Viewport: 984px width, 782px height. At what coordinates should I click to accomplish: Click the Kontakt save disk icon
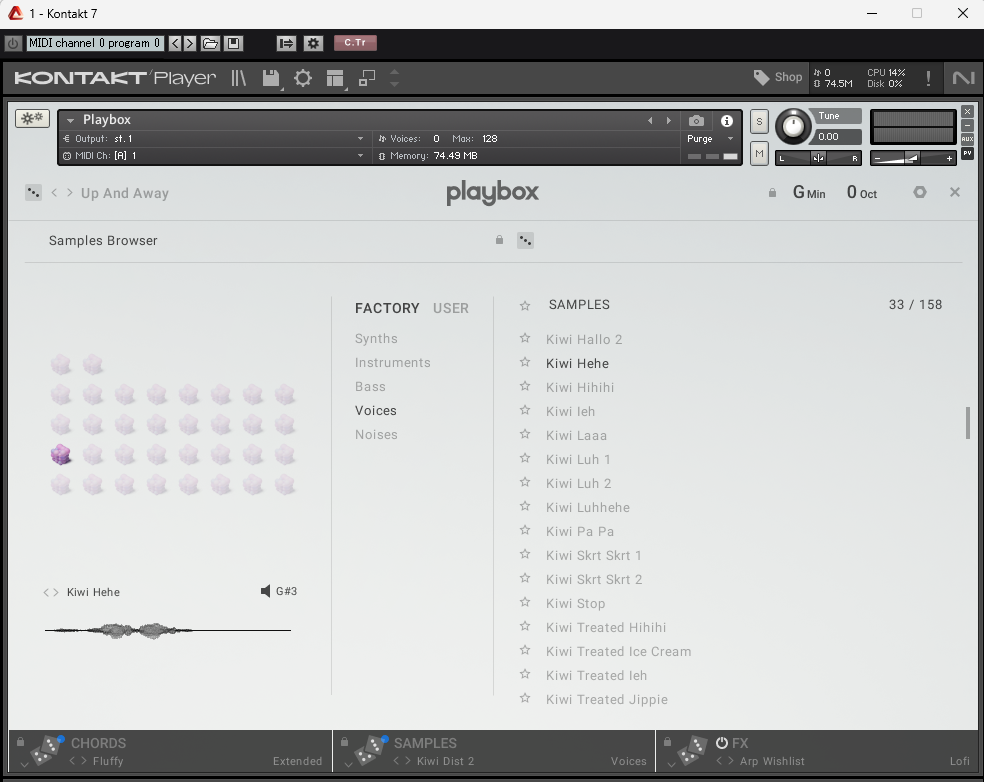pyautogui.click(x=270, y=78)
